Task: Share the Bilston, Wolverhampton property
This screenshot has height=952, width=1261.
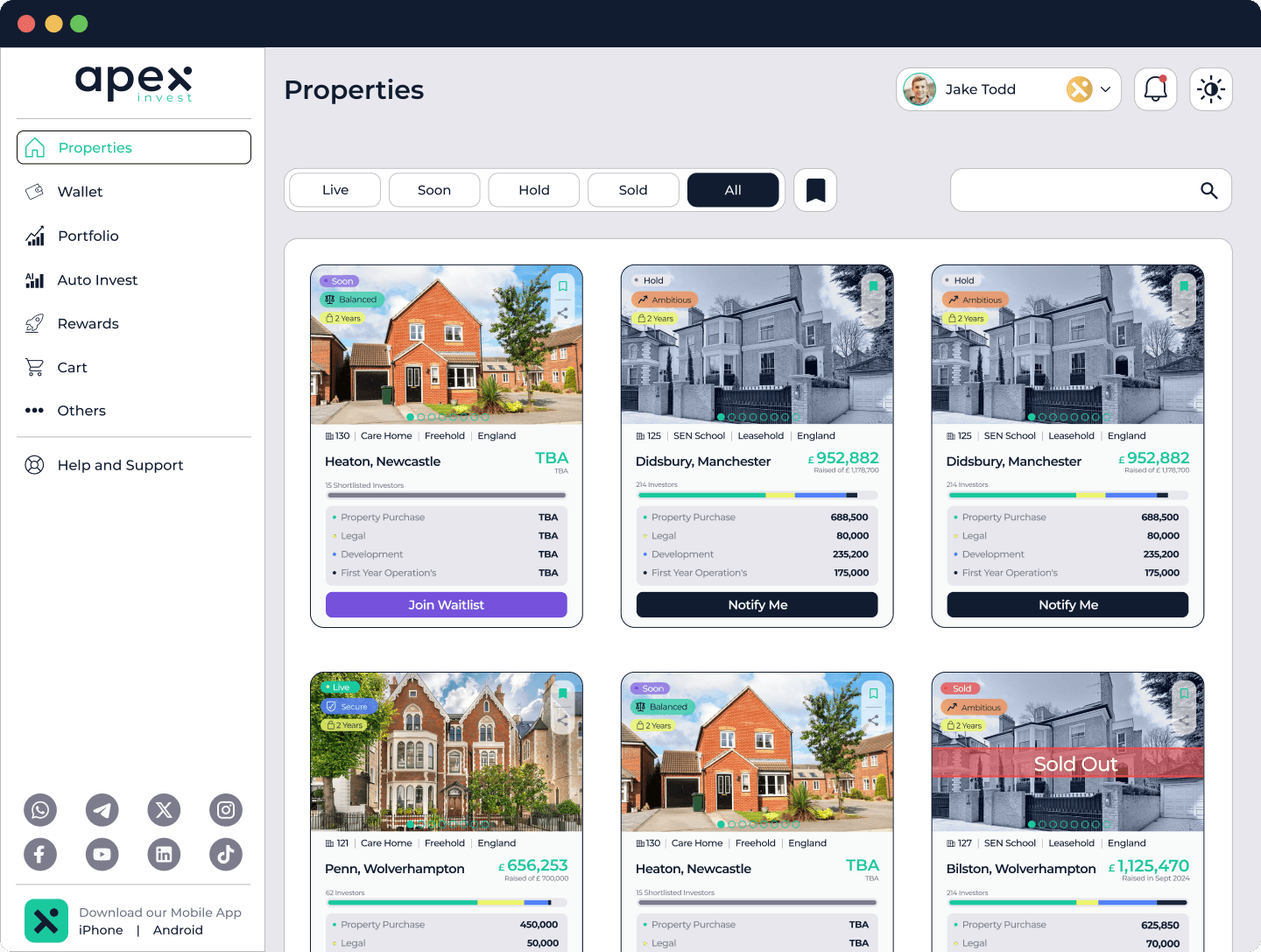Action: click(1184, 720)
